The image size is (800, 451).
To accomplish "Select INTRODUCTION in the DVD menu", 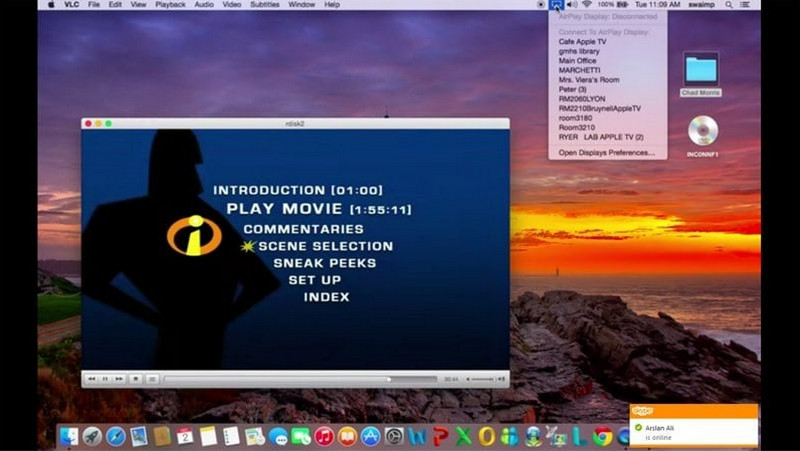I will 297,190.
